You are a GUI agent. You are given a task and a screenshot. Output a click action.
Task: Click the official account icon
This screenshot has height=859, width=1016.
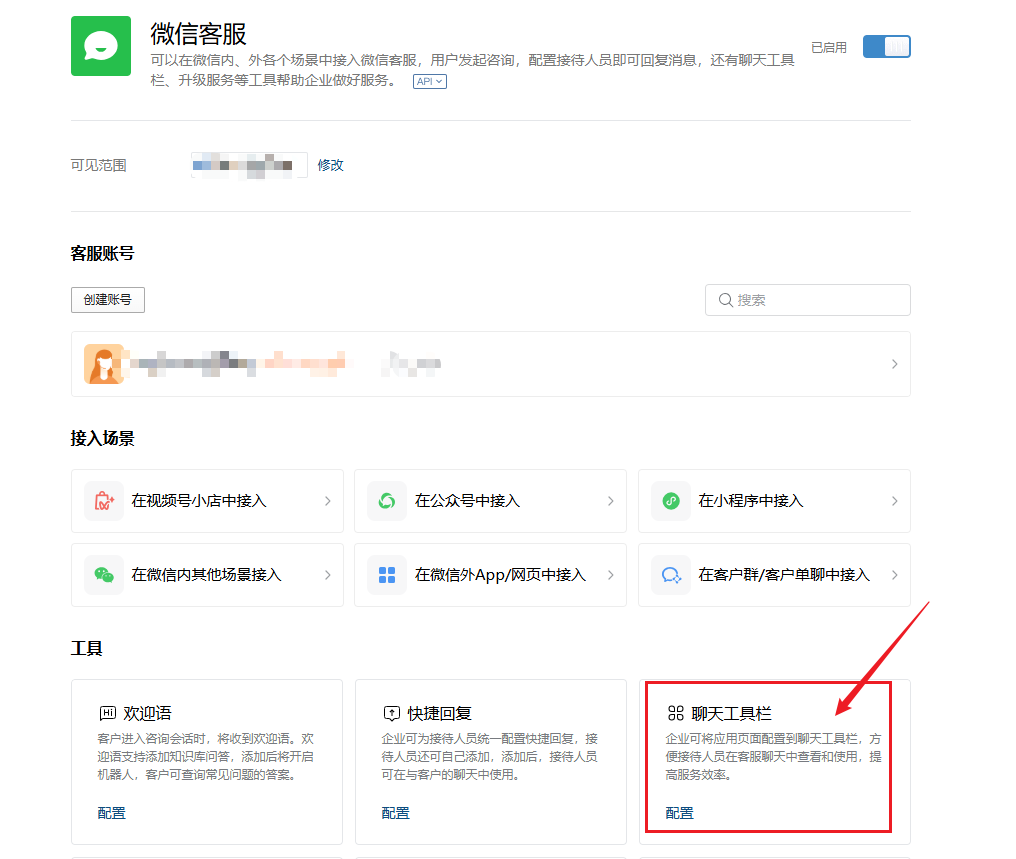pyautogui.click(x=387, y=501)
